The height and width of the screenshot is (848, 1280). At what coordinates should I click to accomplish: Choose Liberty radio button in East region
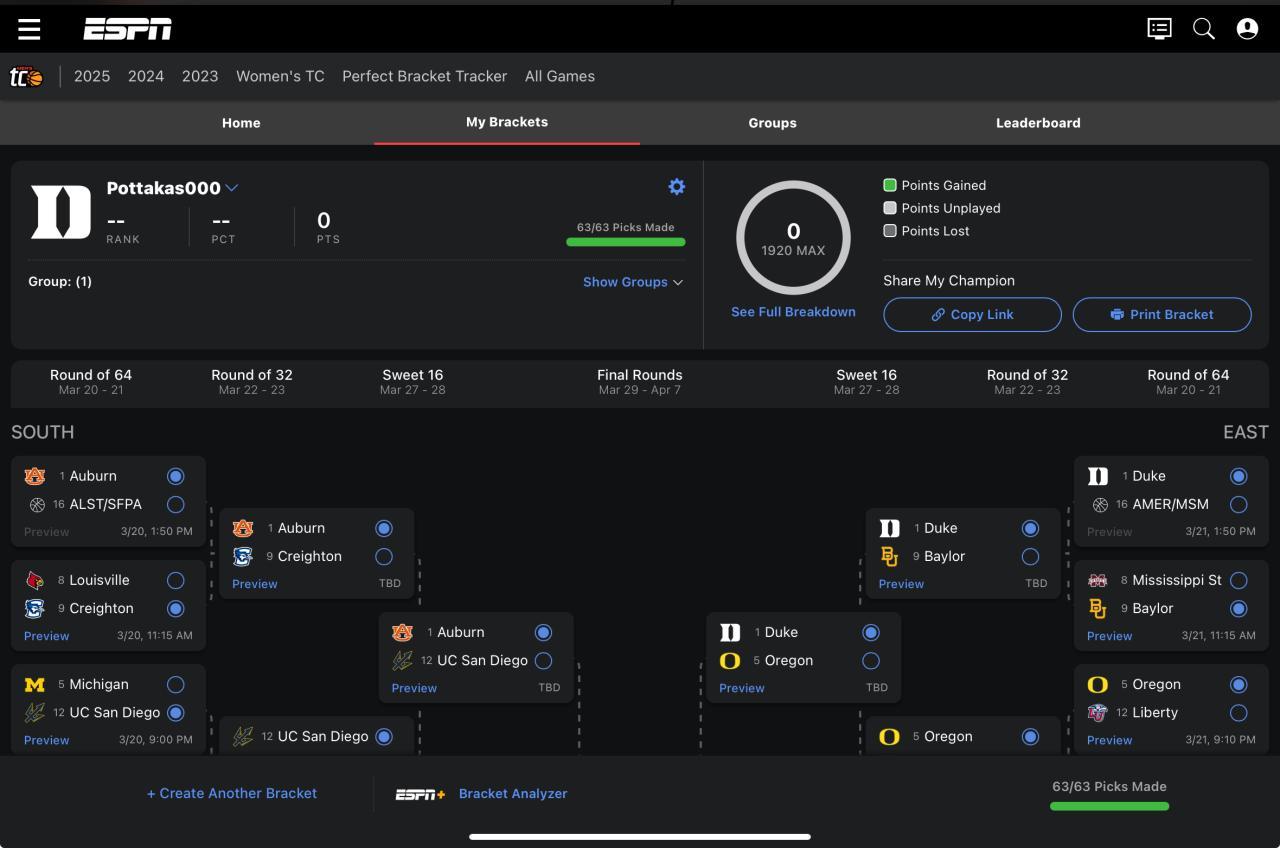1239,712
